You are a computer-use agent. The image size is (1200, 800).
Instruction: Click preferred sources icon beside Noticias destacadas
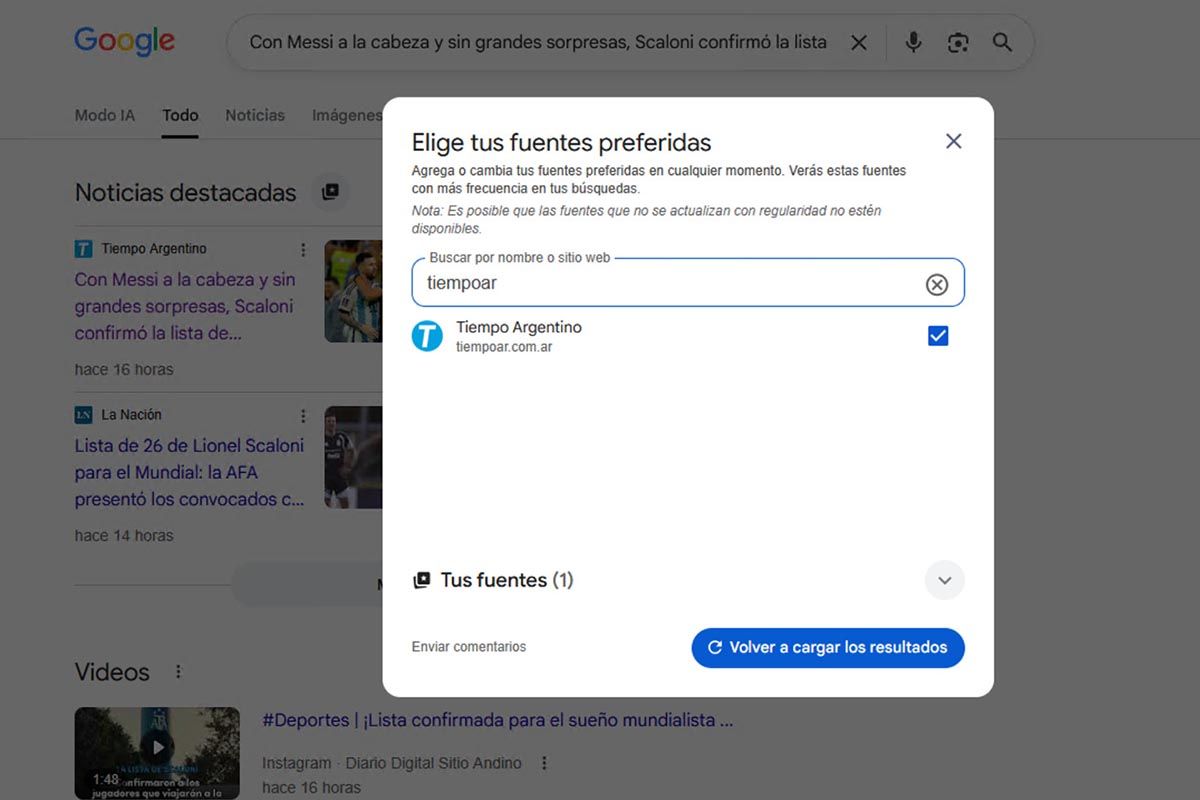pyautogui.click(x=330, y=192)
